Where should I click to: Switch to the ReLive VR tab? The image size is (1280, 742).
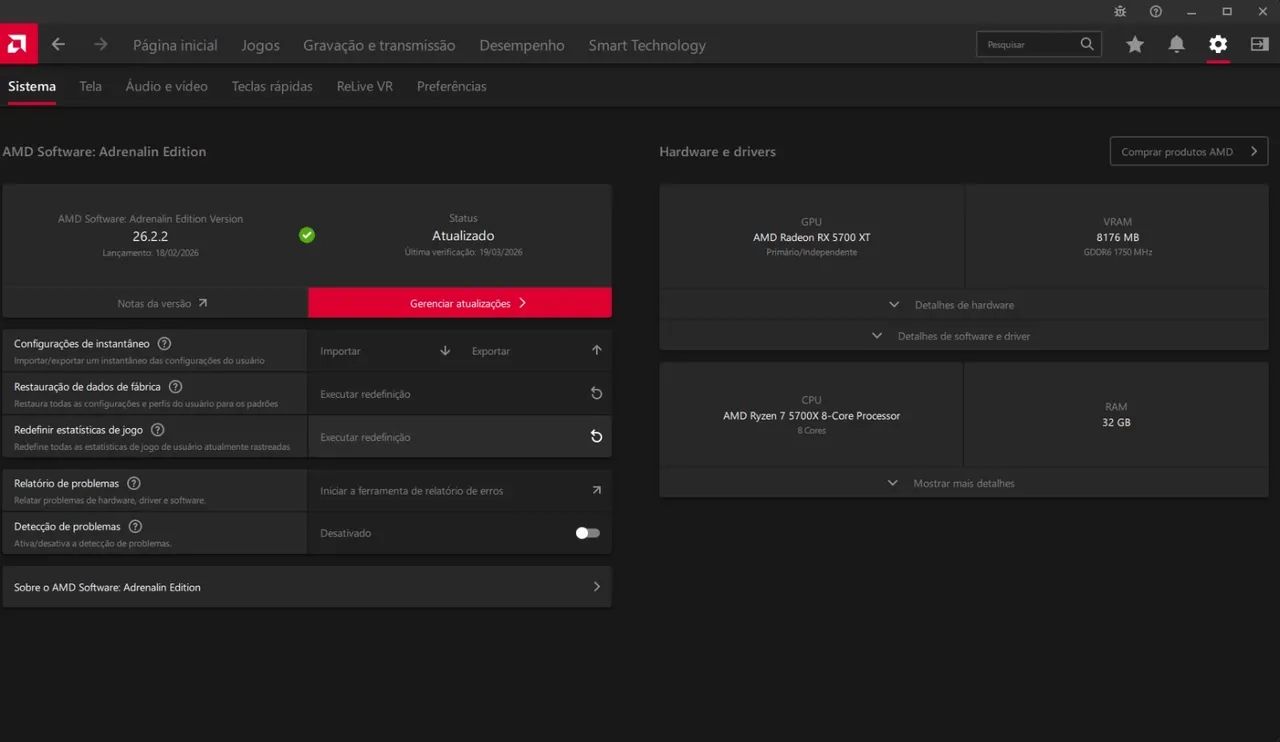point(365,87)
